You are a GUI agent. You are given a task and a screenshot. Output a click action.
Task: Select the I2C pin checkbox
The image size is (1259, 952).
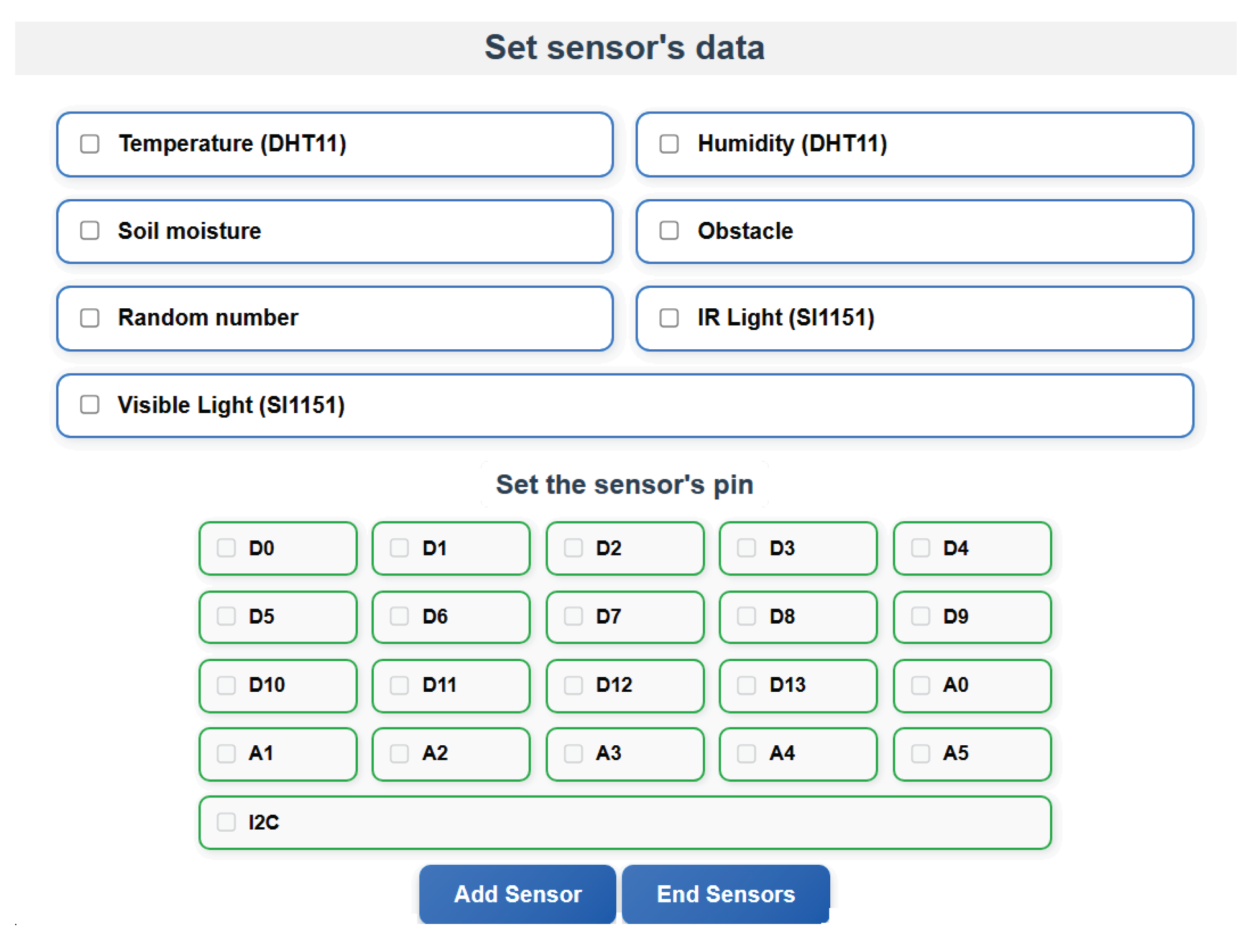pyautogui.click(x=226, y=822)
